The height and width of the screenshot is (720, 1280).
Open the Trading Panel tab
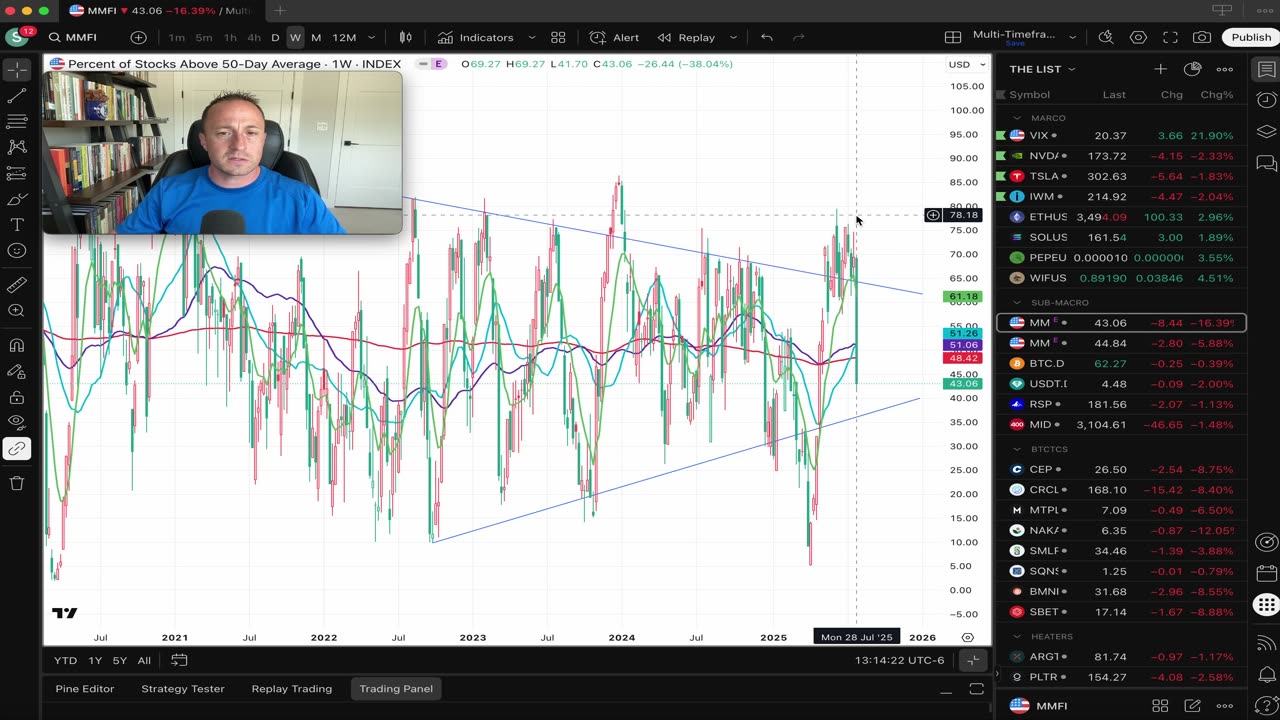click(396, 689)
